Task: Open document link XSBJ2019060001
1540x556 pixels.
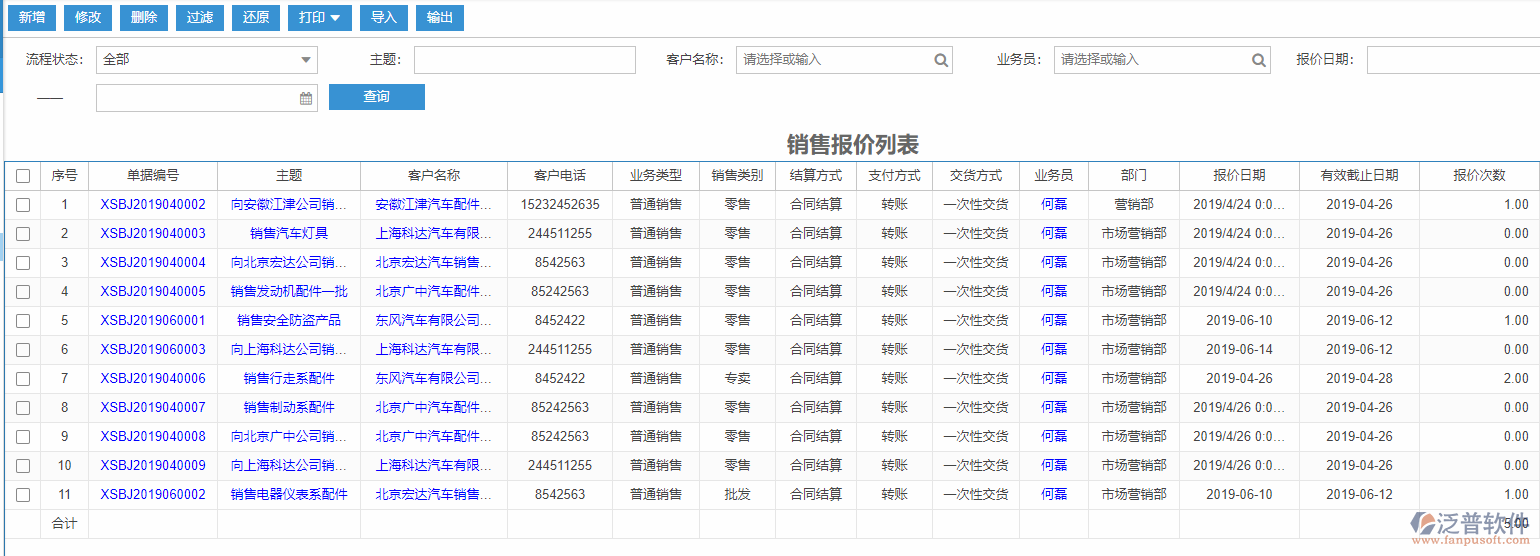Action: click(x=153, y=321)
